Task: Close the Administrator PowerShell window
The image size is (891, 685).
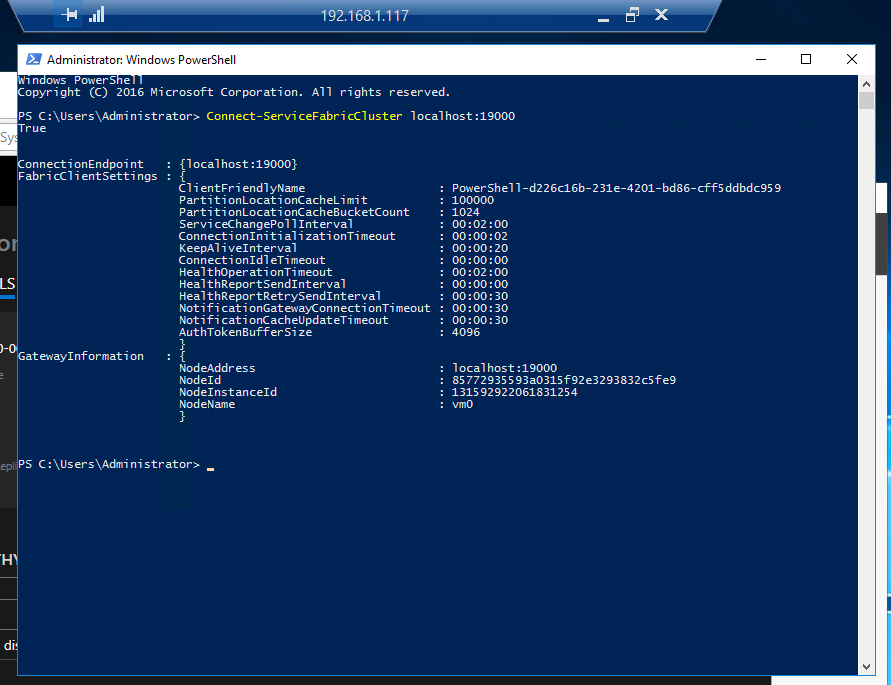Action: coord(852,59)
